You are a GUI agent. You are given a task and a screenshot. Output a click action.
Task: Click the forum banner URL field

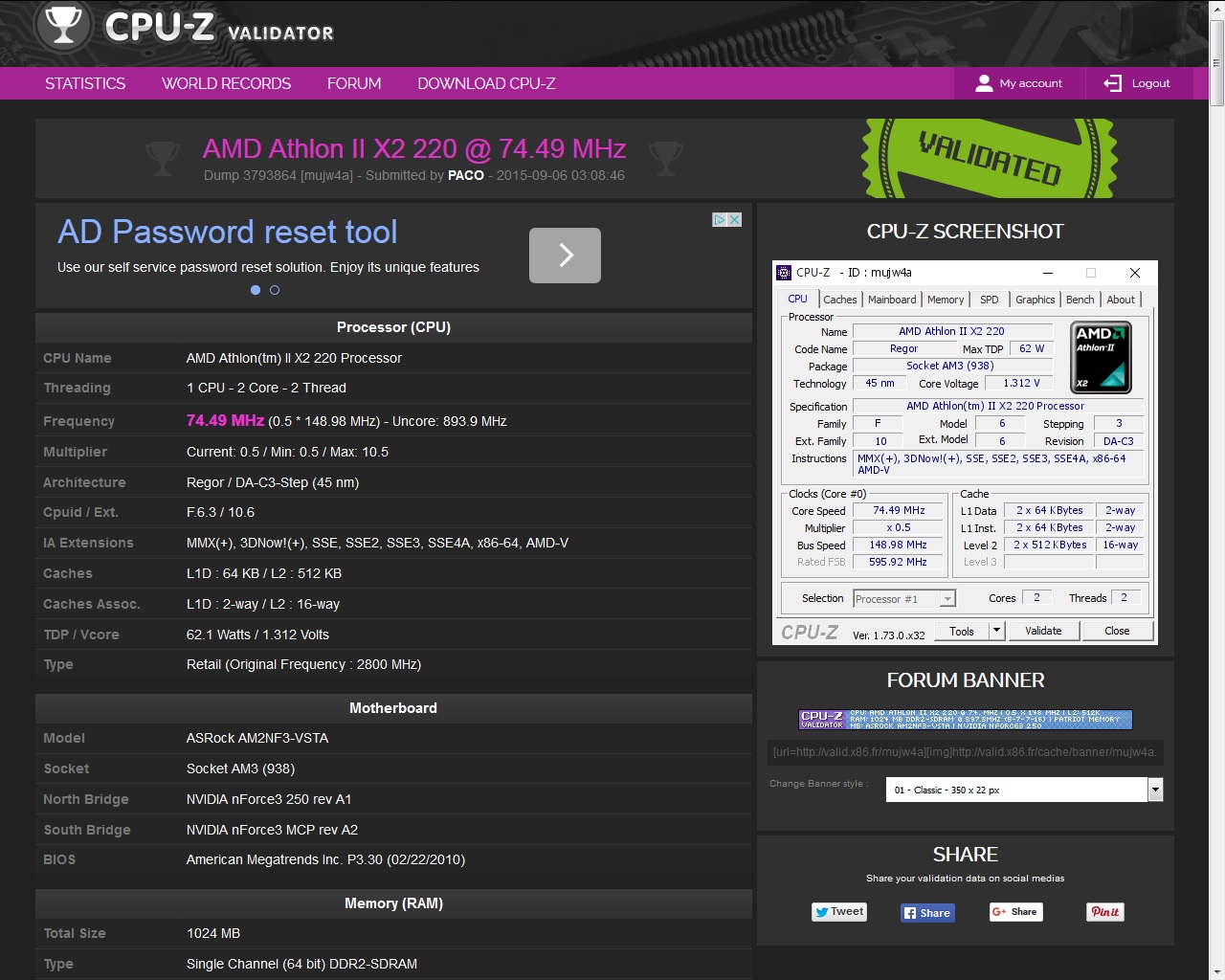[x=966, y=751]
